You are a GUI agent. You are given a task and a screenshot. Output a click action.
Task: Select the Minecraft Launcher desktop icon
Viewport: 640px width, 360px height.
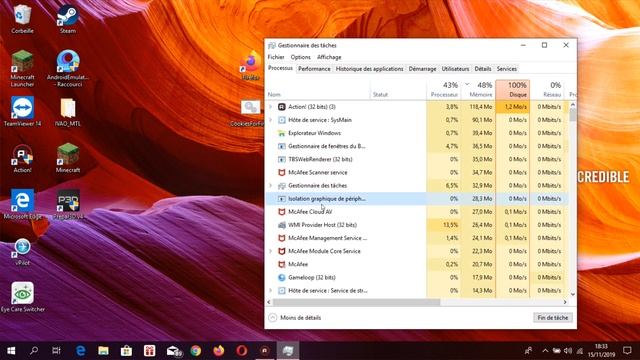22,68
